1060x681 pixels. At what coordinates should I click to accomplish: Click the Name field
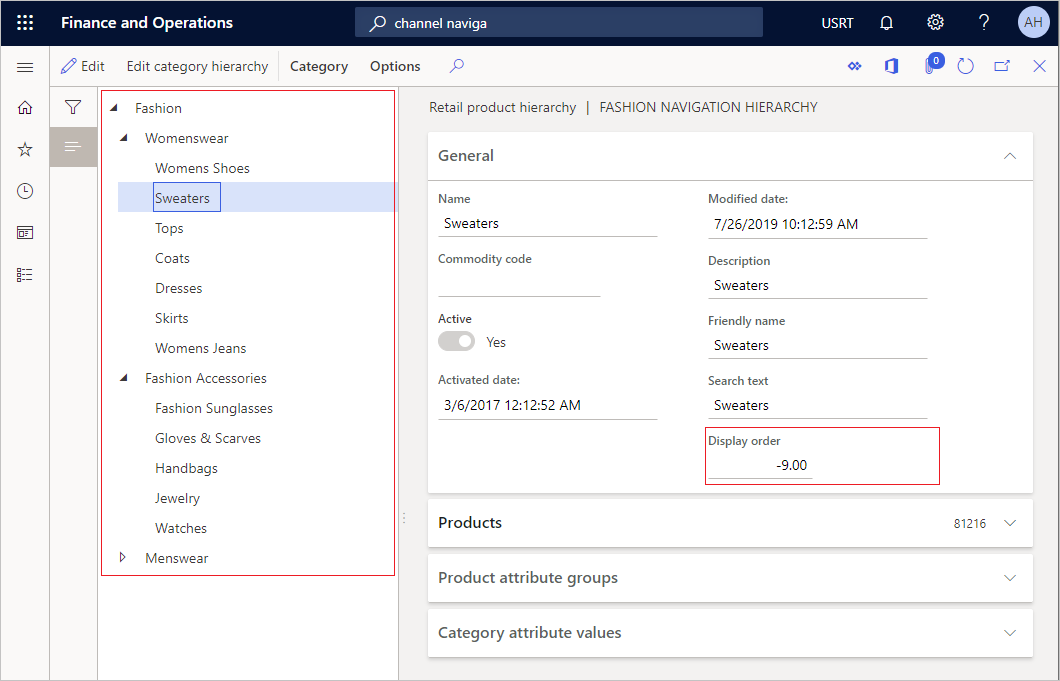tap(548, 224)
